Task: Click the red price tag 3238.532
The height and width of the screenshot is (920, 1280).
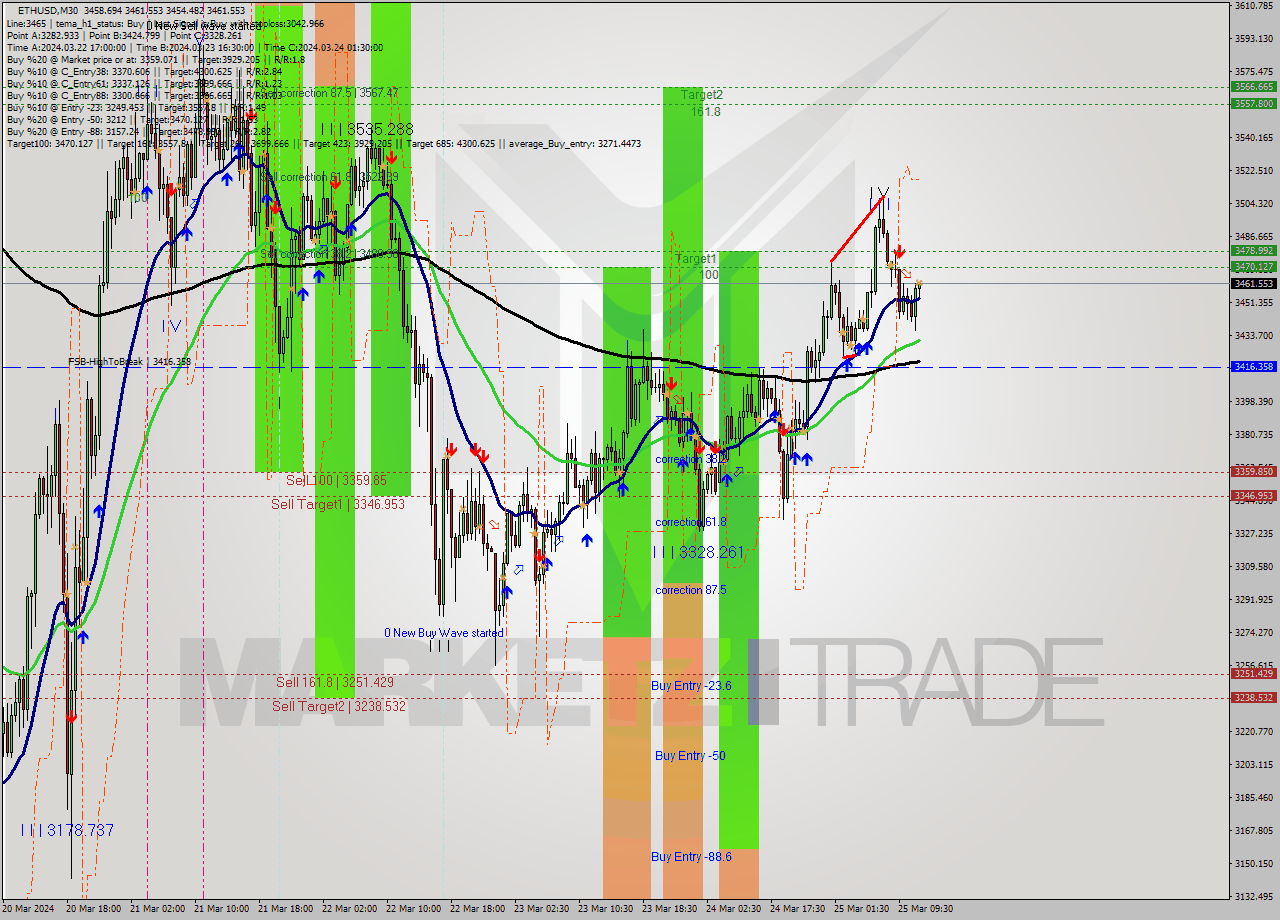Action: 1253,698
